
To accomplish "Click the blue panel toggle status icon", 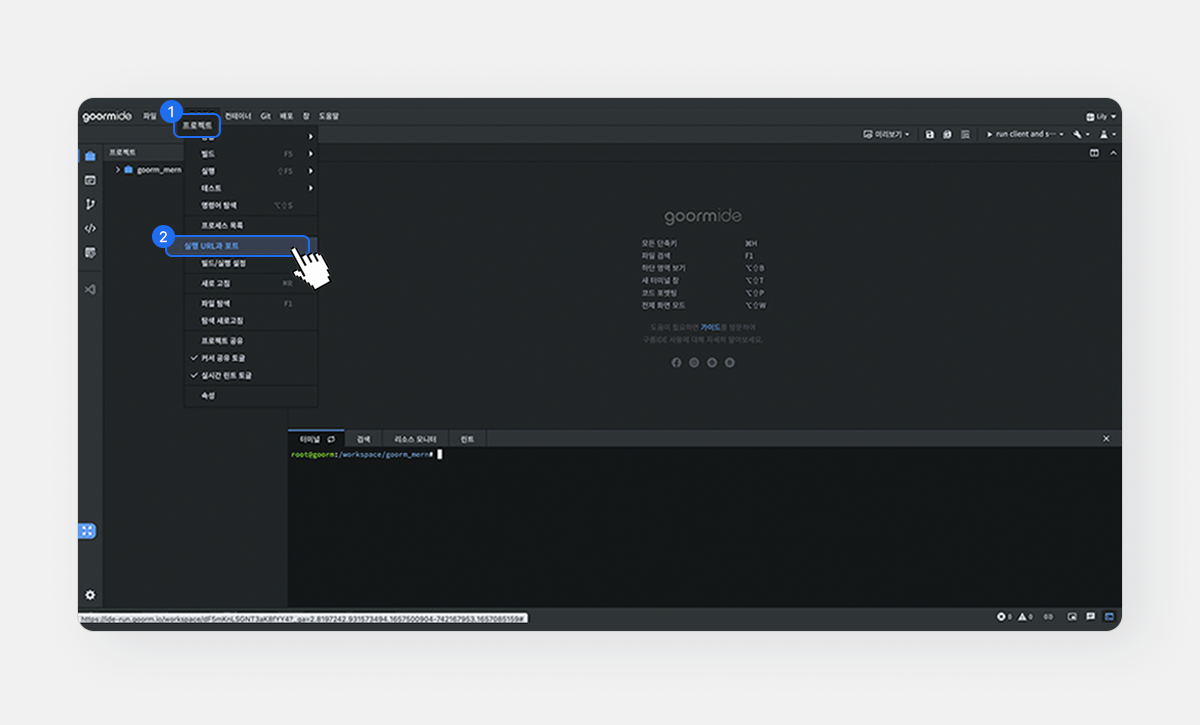I will (x=1109, y=617).
